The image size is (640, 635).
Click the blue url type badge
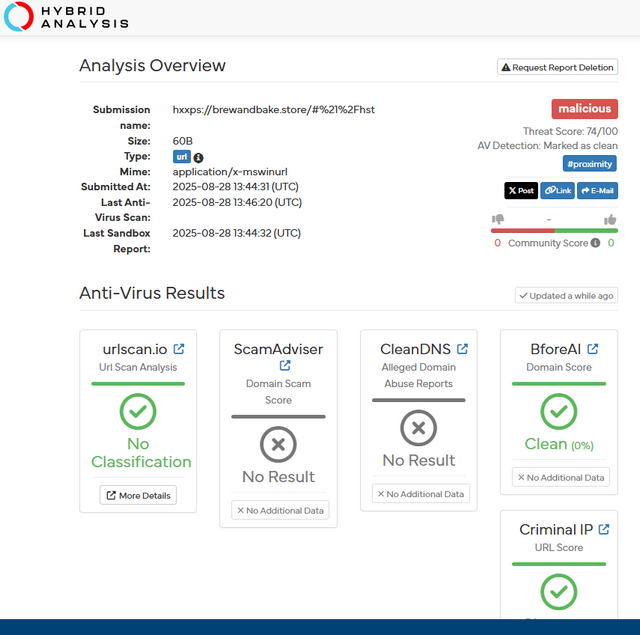tap(182, 157)
